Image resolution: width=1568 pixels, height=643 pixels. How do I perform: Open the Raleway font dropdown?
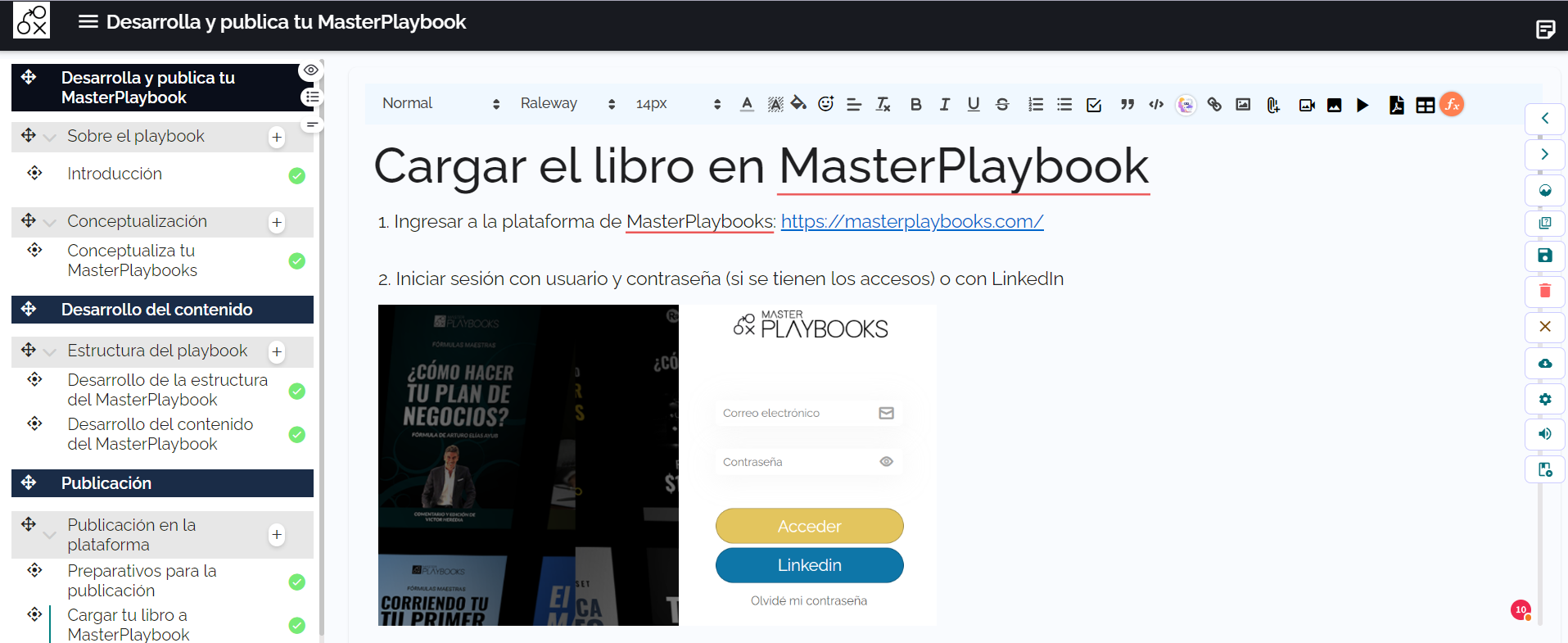(x=567, y=103)
